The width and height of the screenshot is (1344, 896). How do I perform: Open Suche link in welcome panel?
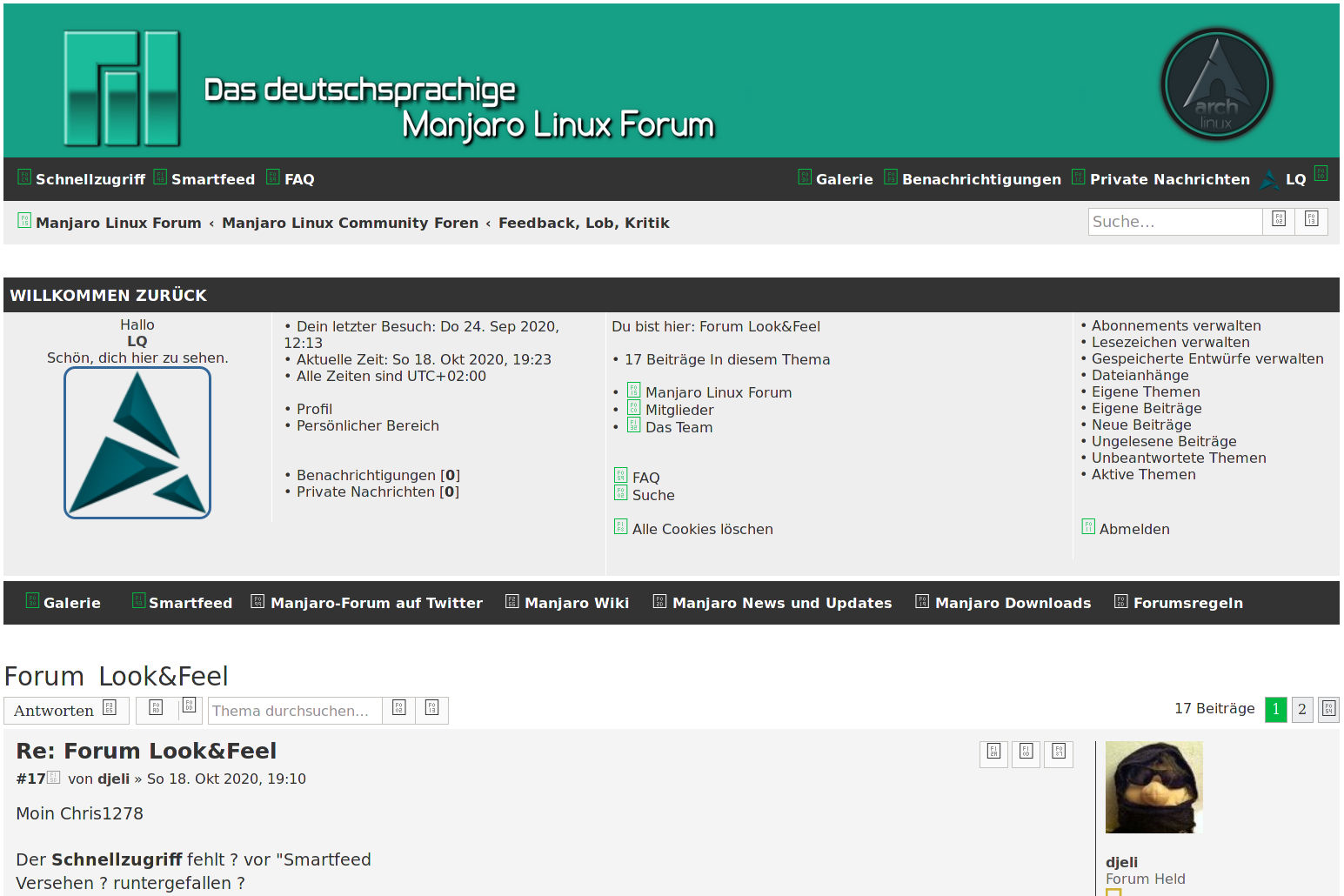coord(653,495)
